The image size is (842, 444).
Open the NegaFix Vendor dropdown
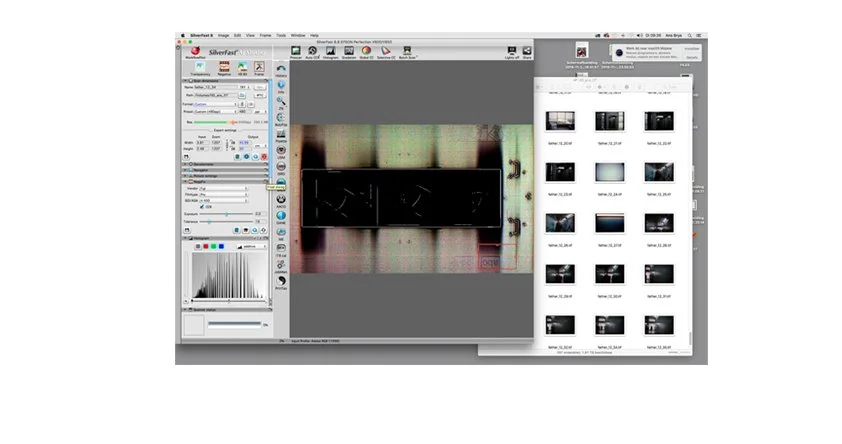point(223,188)
